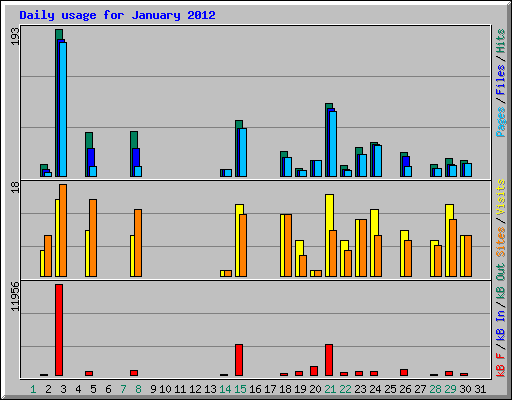Viewport: 512px width, 400px height.
Task: Select the red kB bar for day 15
Action: [x=239, y=360]
